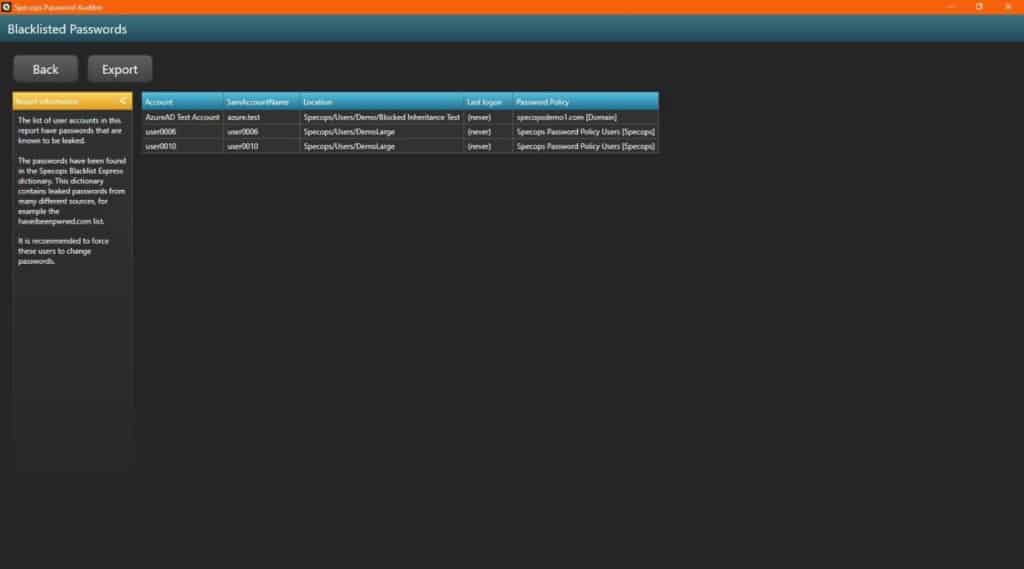Click the azure.test SamAccountName cell
1024x569 pixels.
click(x=261, y=118)
